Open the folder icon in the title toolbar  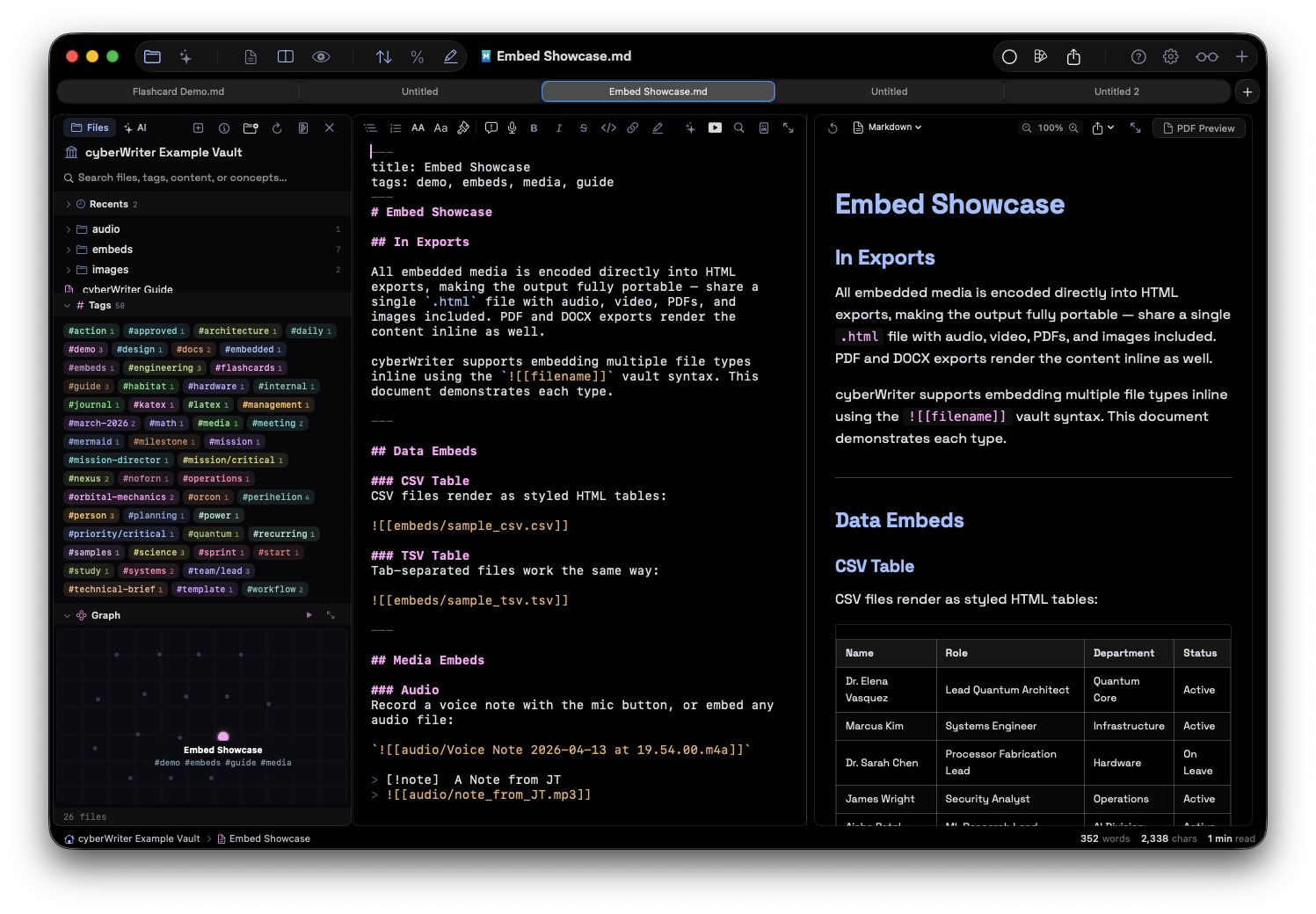[x=152, y=56]
